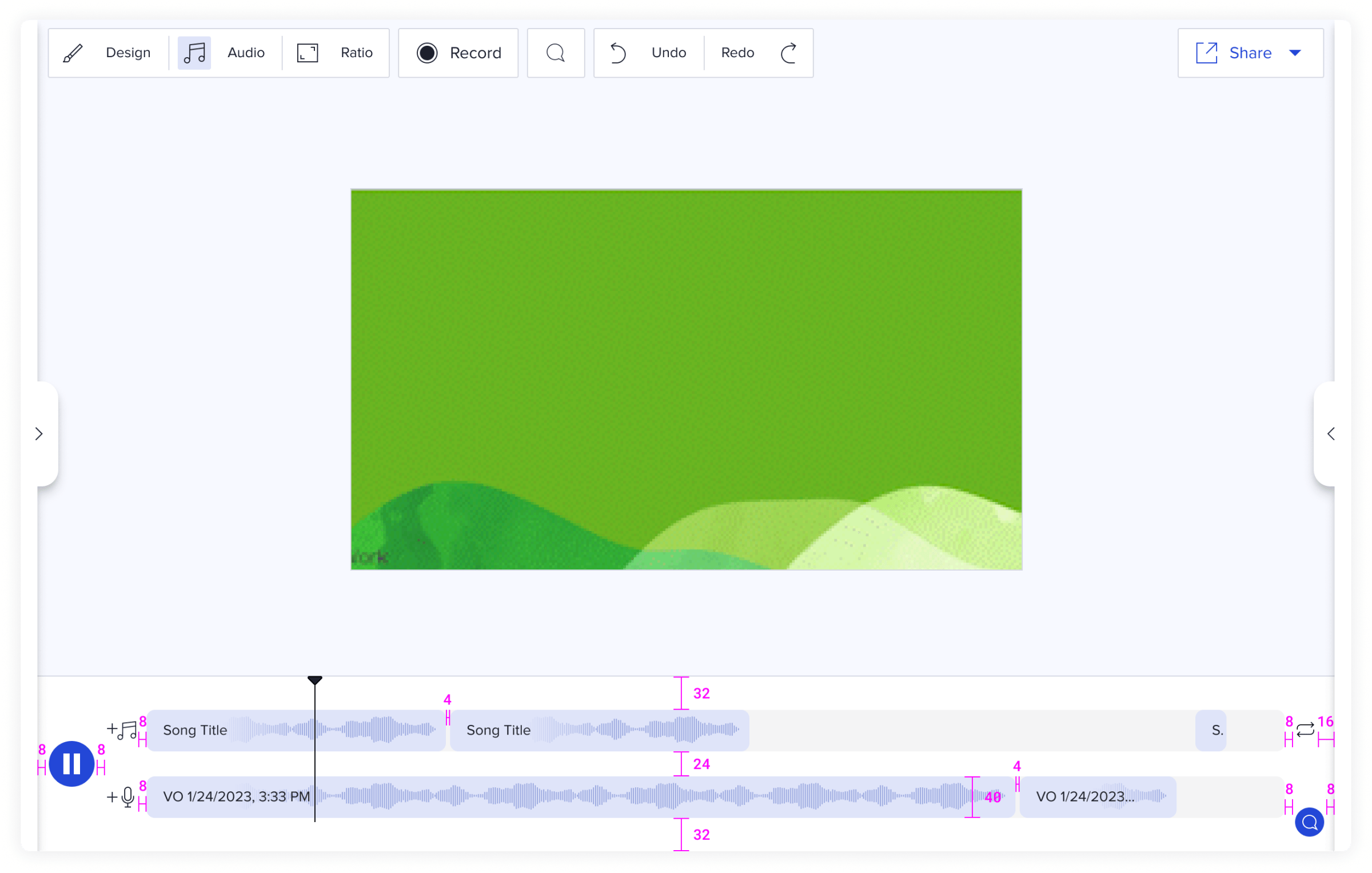Screen dimensions: 1372x873
Task: Click the green video preview canvas
Action: [x=686, y=380]
